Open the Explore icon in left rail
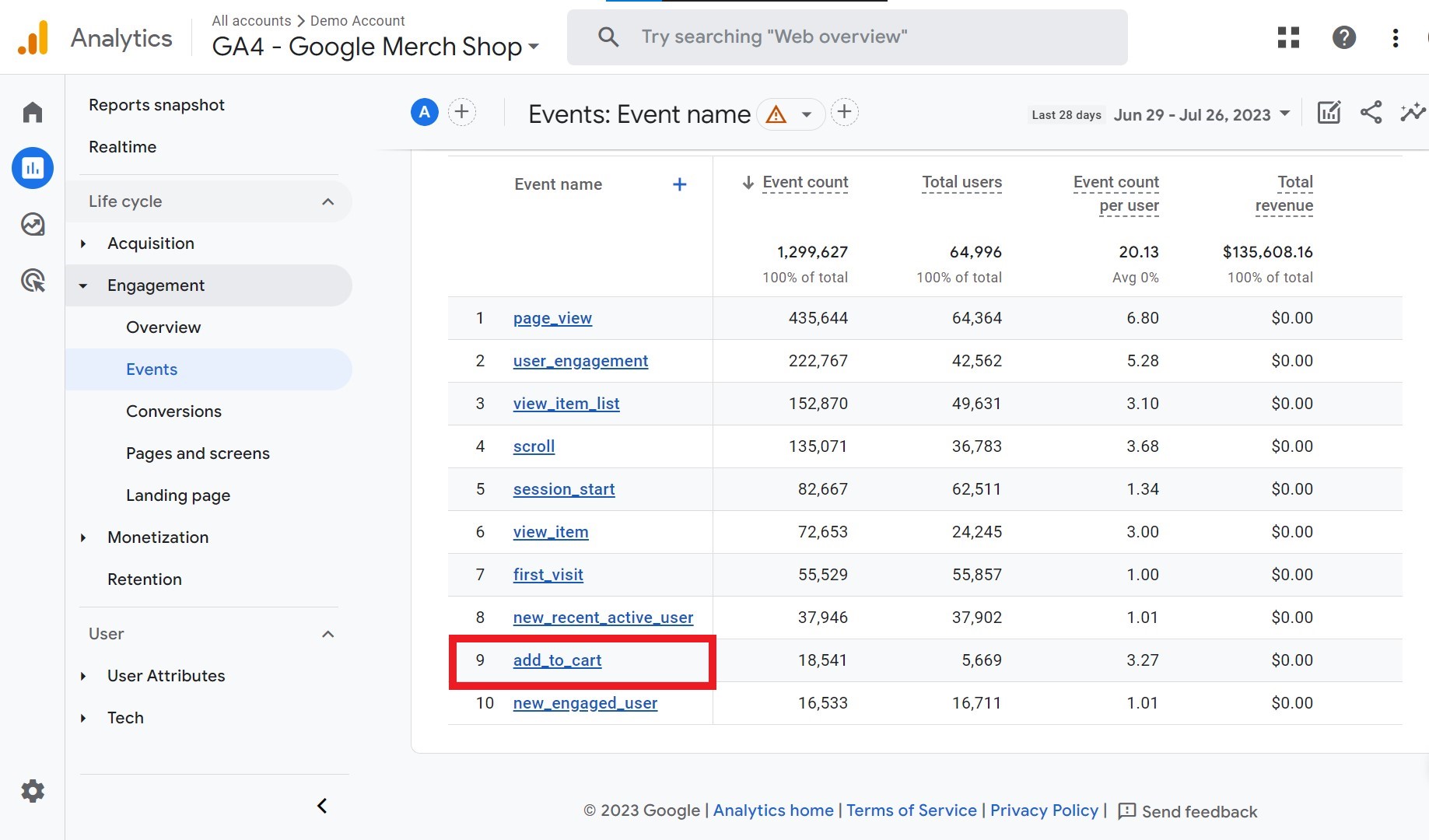 point(33,224)
